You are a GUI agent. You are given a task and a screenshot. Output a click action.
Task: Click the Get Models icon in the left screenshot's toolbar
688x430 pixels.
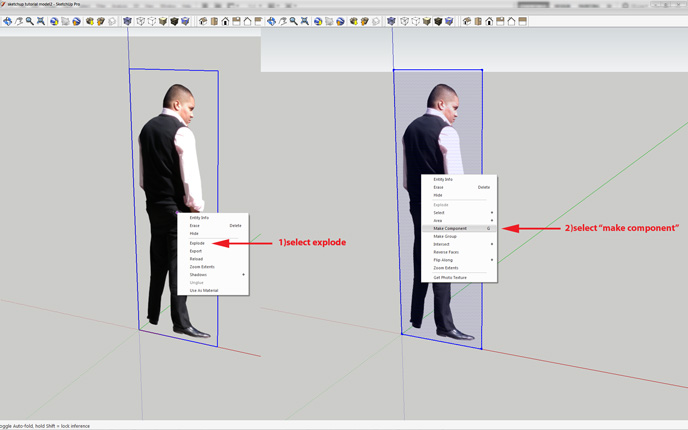click(90, 21)
